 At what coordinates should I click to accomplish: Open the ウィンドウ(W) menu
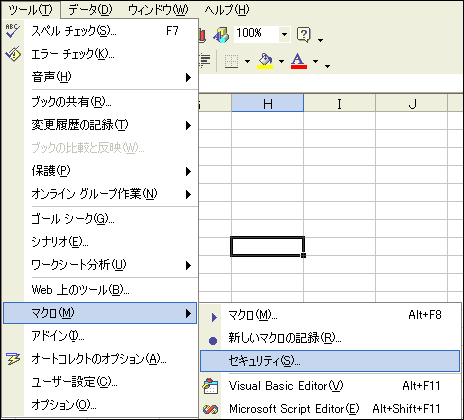coord(158,10)
